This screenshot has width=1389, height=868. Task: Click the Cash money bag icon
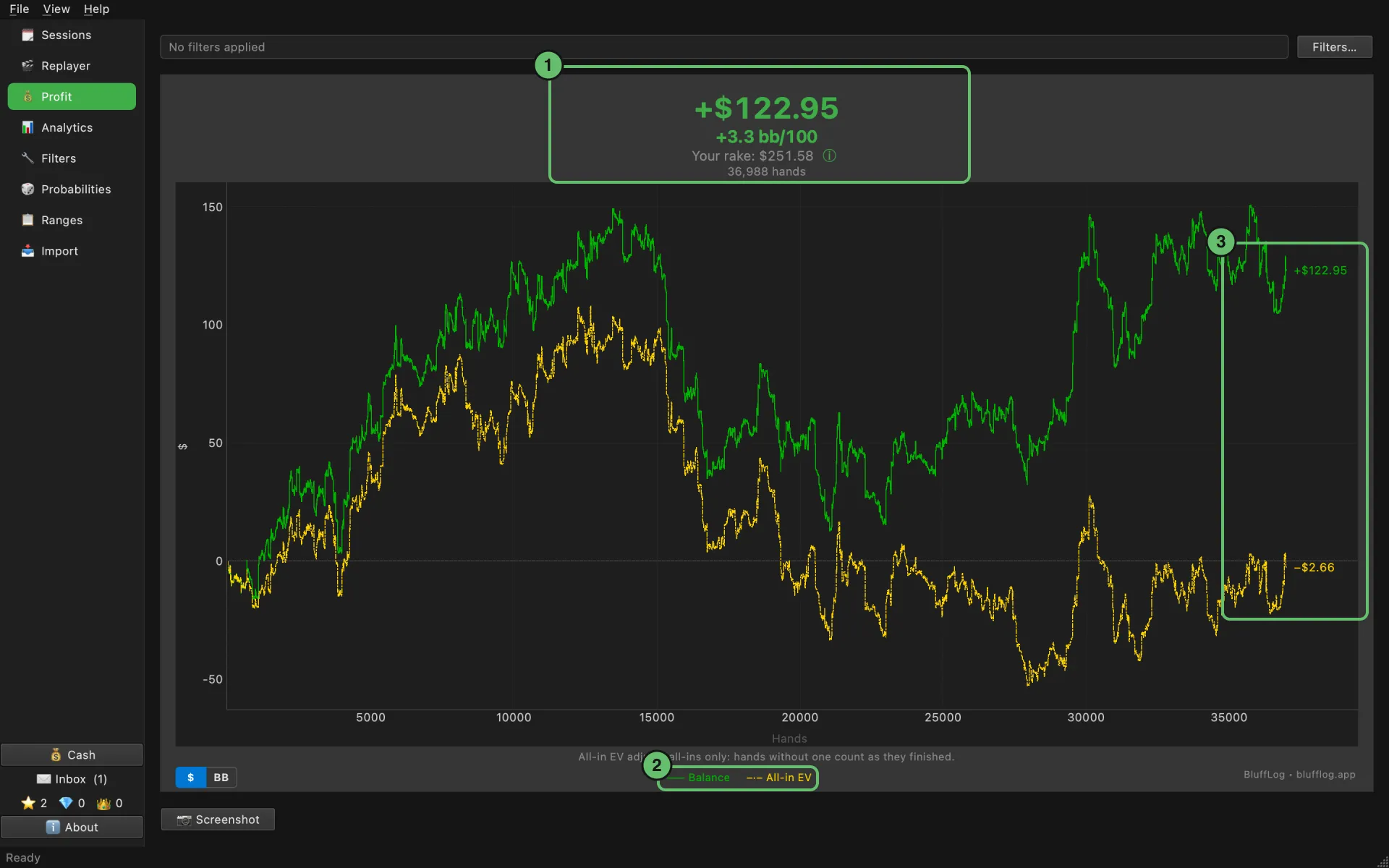[56, 754]
